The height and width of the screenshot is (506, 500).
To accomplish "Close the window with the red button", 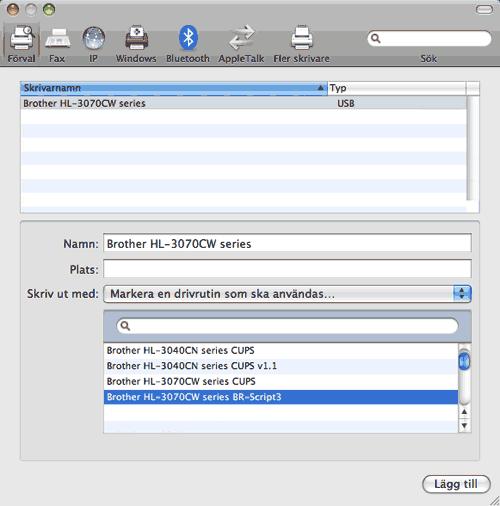I will tap(13, 10).
